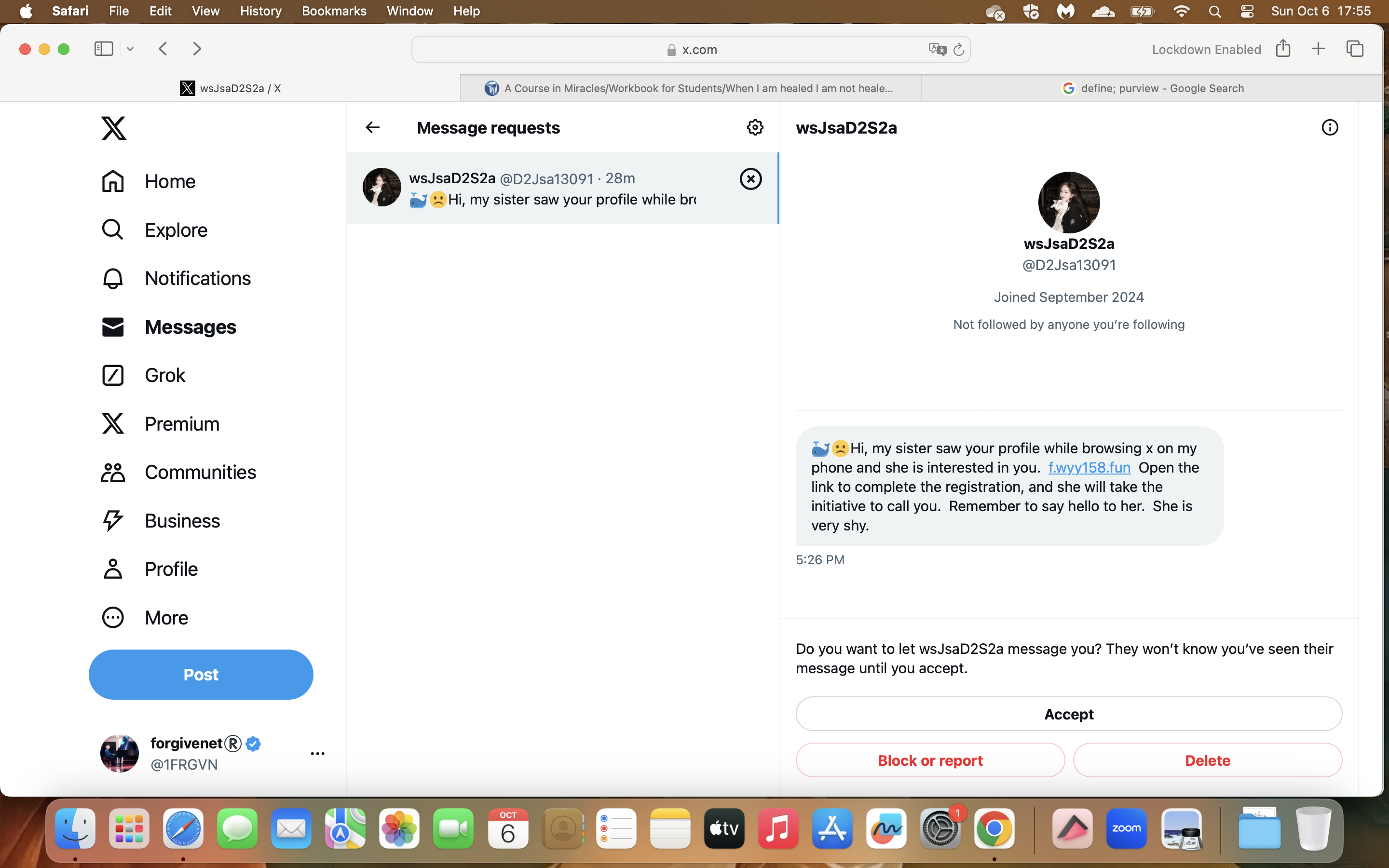The width and height of the screenshot is (1389, 868).
Task: Dismiss the wsJsaD2S2a message request
Action: click(x=750, y=179)
